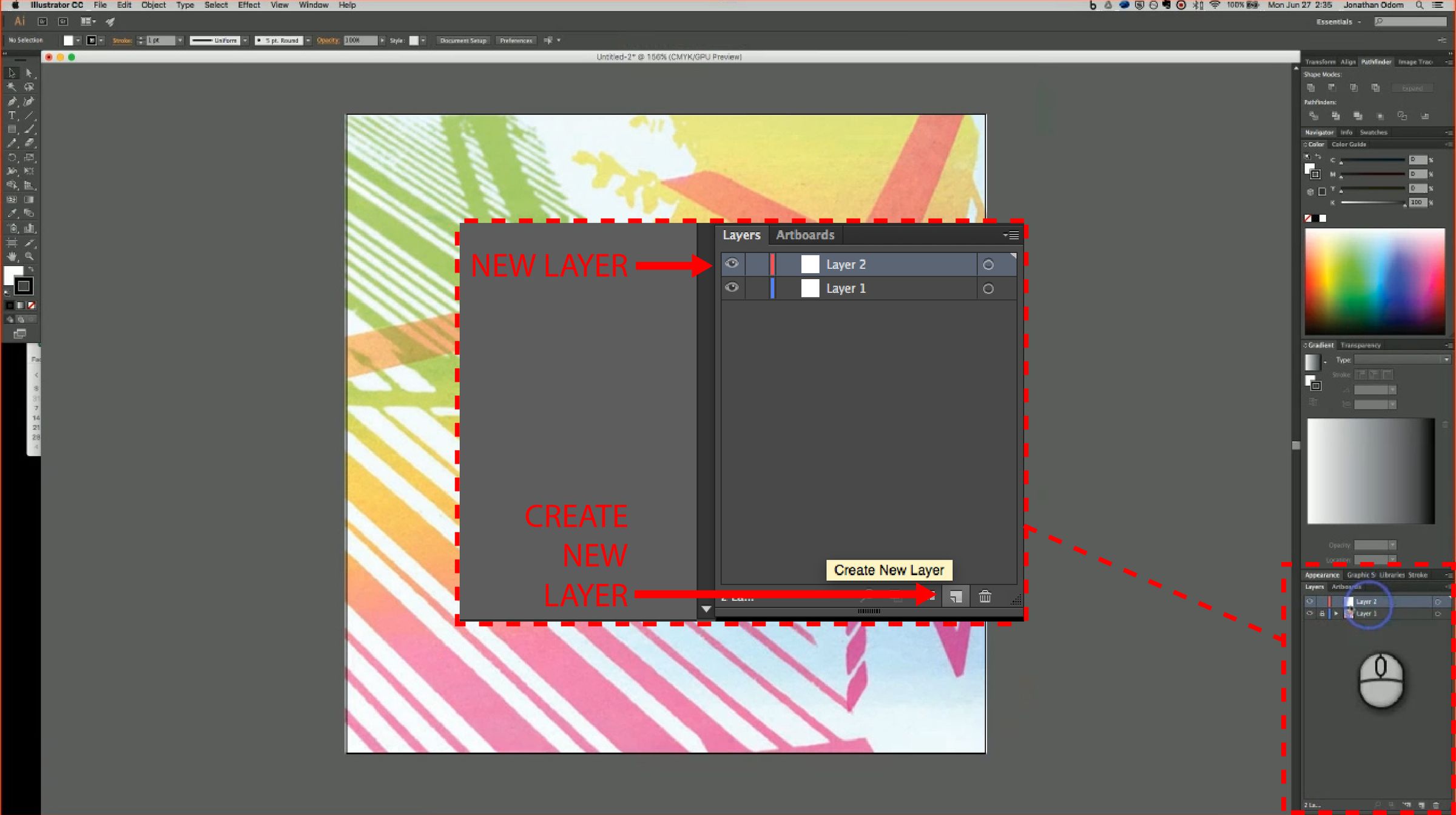Select the Zoom magnifier tool

[29, 257]
